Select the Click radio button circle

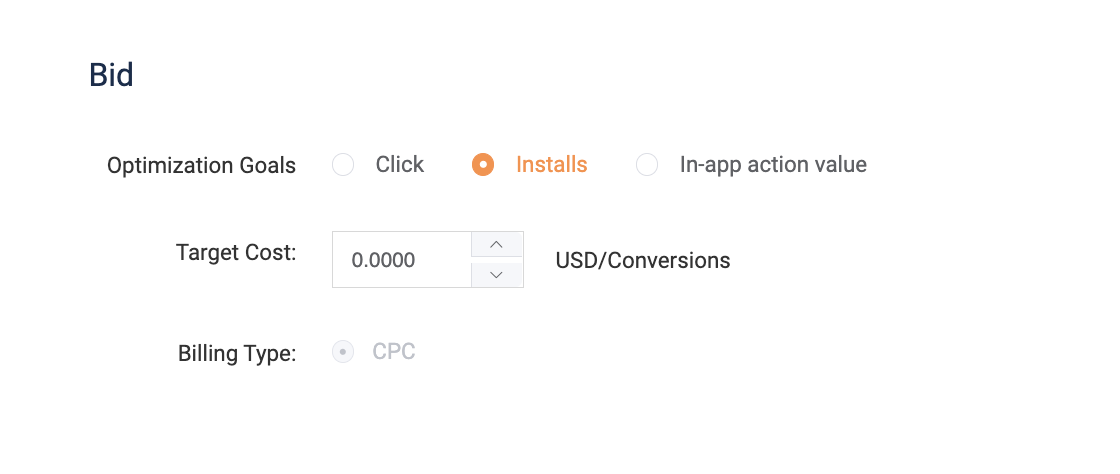point(343,165)
